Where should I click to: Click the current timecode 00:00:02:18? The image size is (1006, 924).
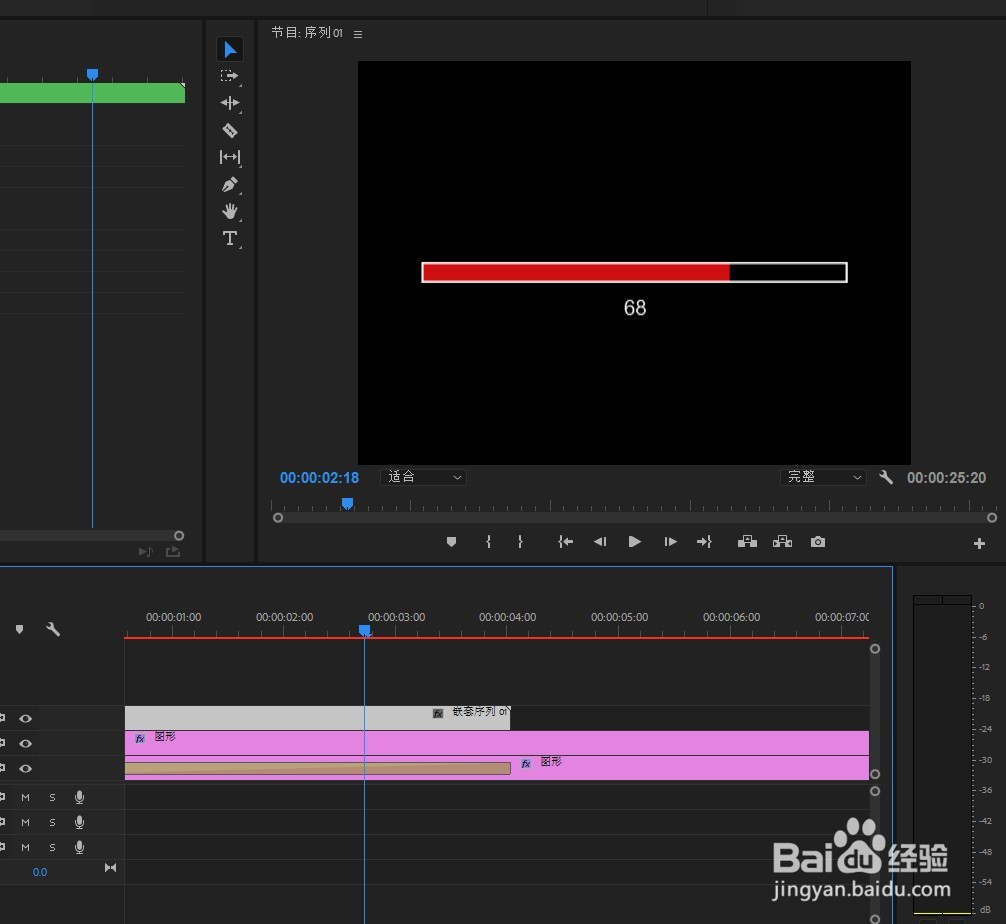click(320, 478)
